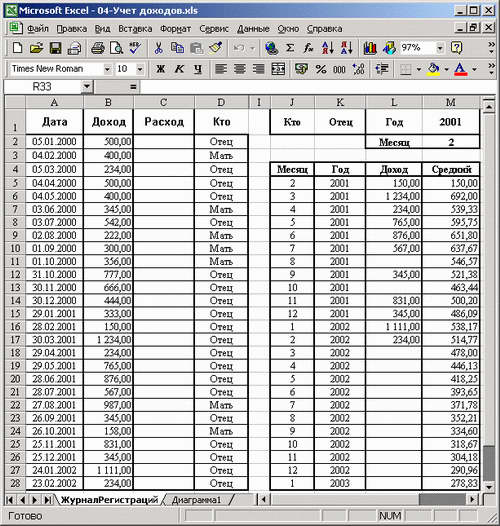Select the ЖурналРегистраций sheet tab

[109, 500]
